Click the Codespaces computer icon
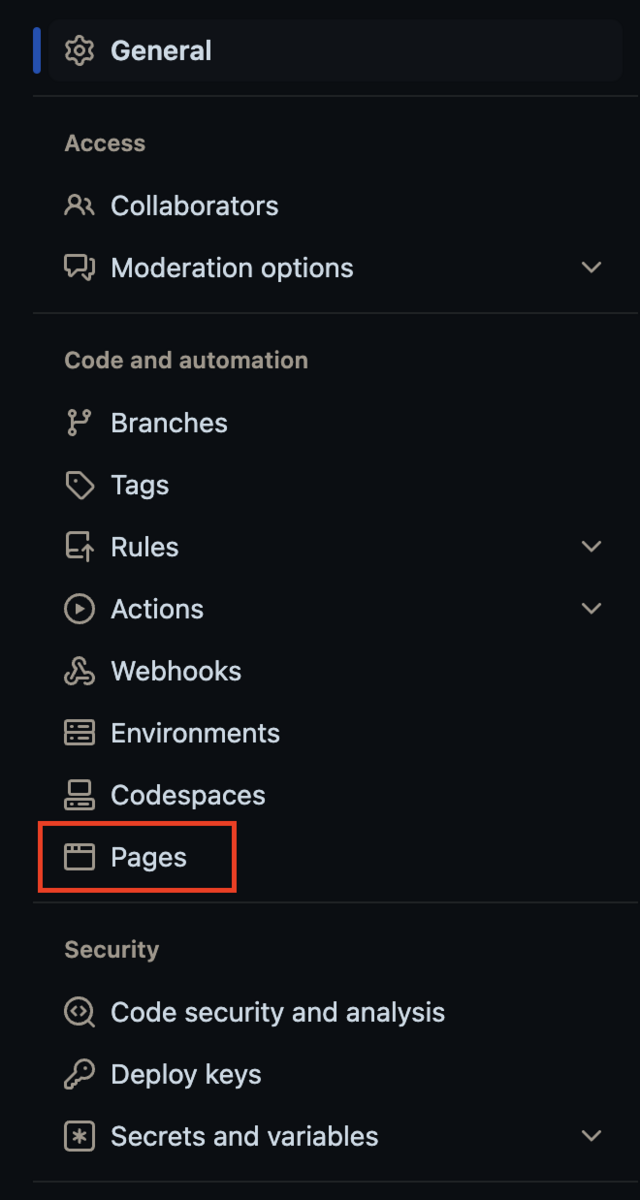Image resolution: width=640 pixels, height=1200 pixels. pyautogui.click(x=79, y=794)
